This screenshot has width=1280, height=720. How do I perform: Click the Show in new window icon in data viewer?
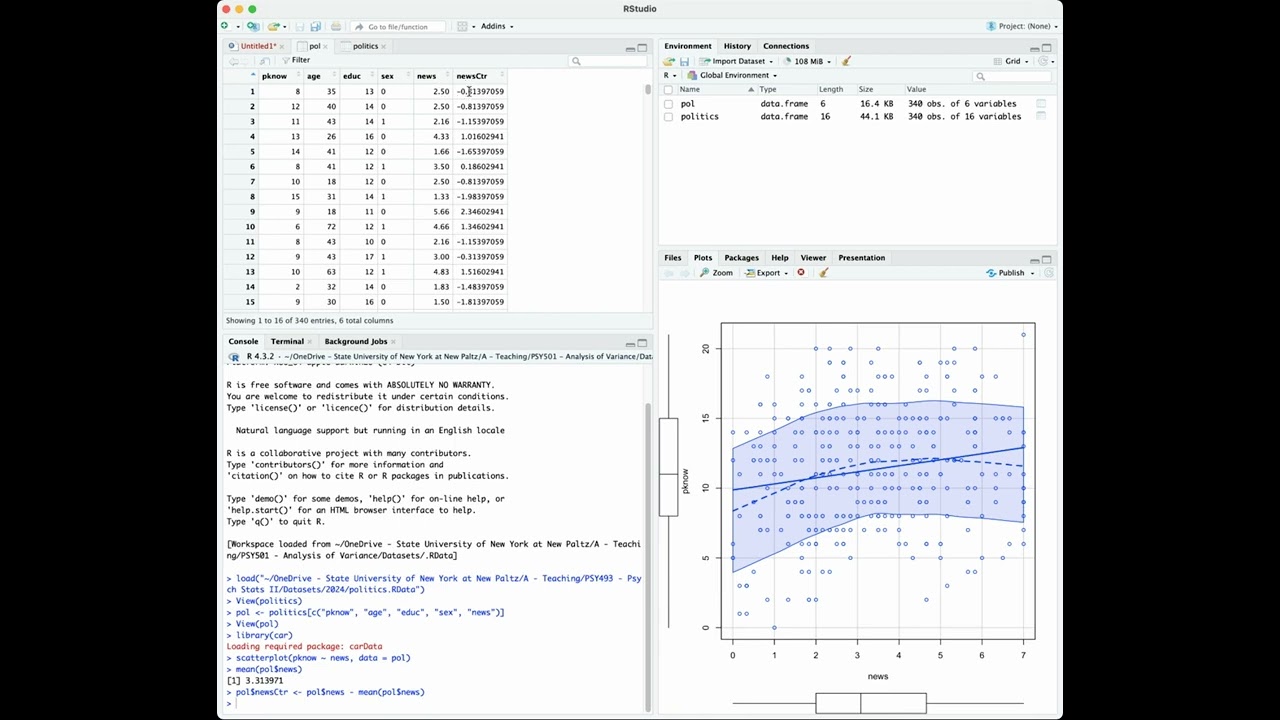point(265,60)
